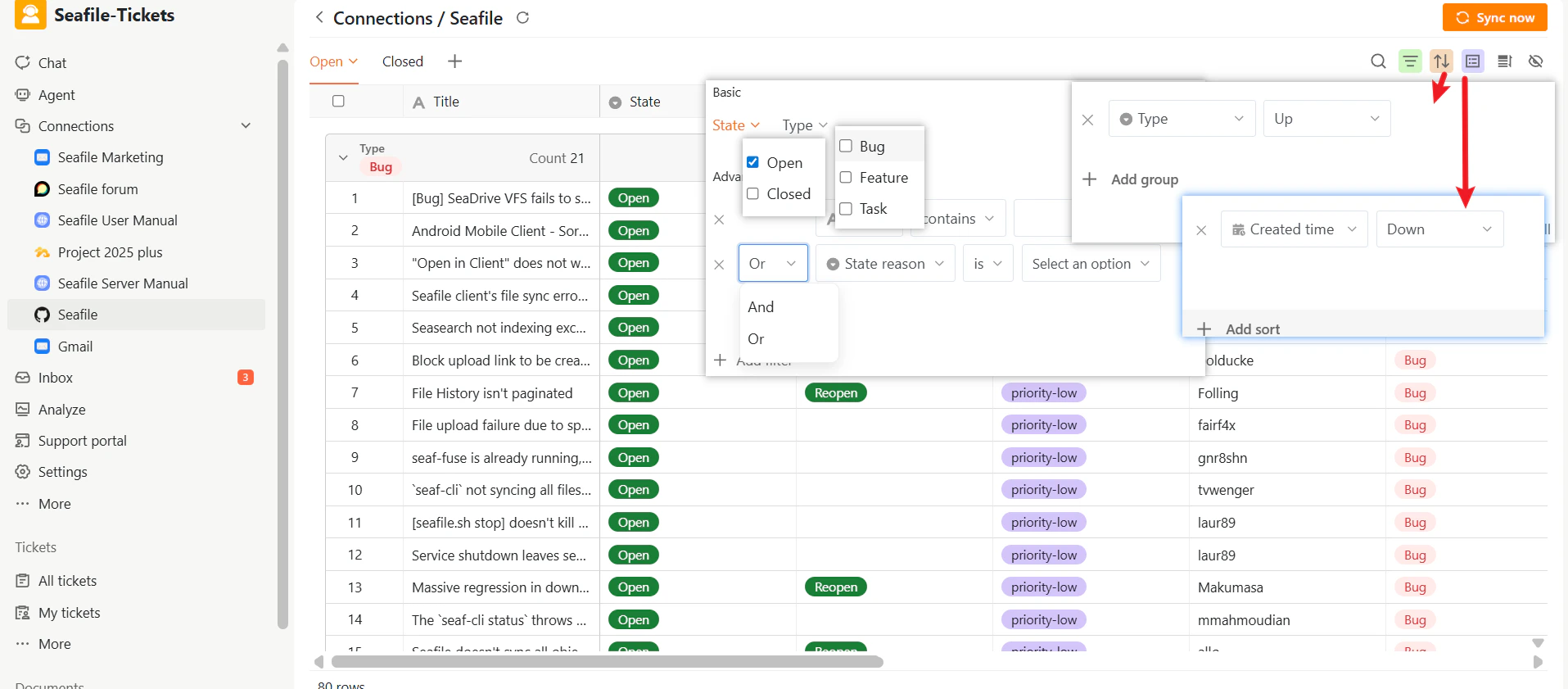Image resolution: width=1568 pixels, height=689 pixels.
Task: Open Inbox with 3 notifications
Action: coord(135,378)
